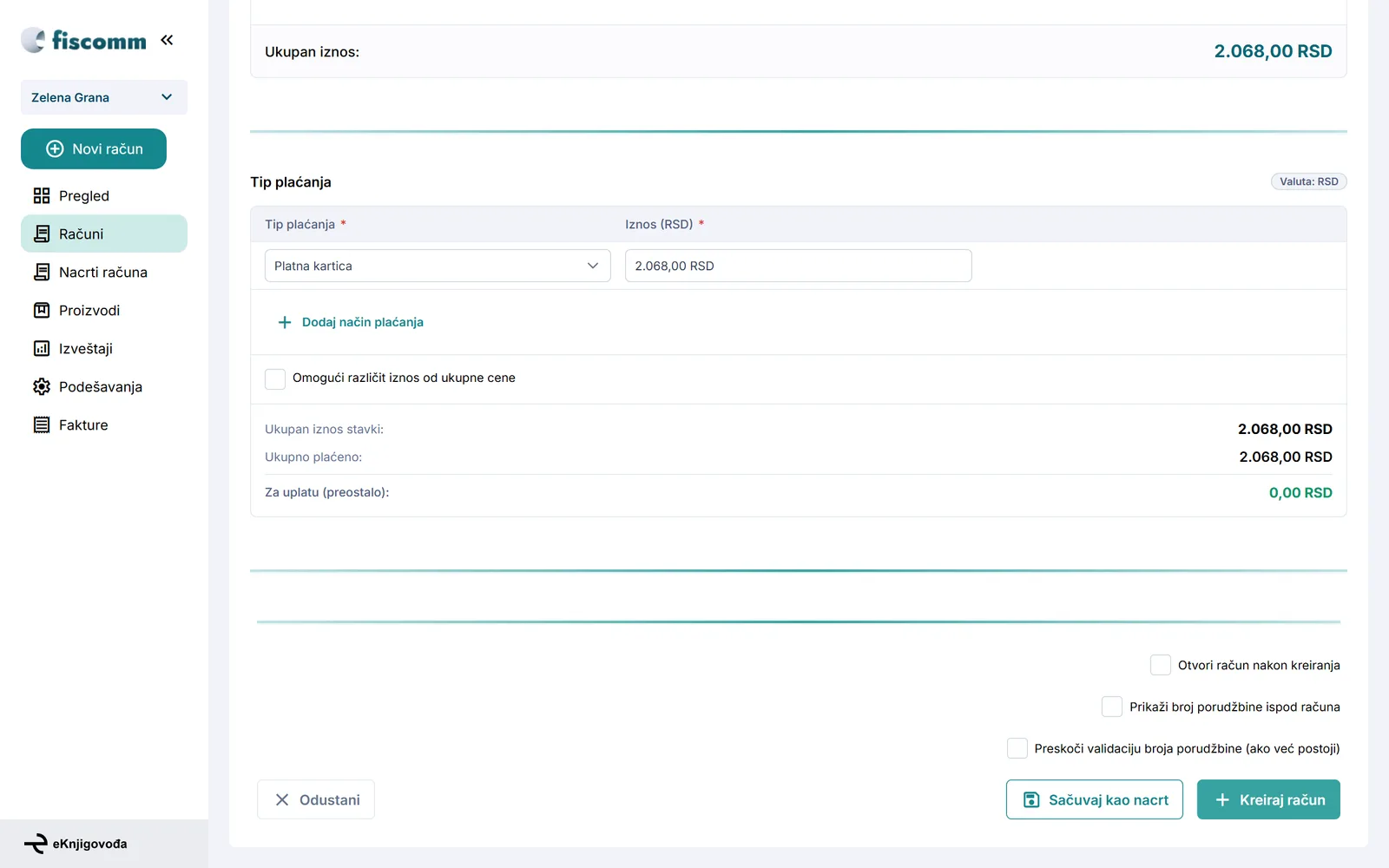Click the Pregled grid icon
The width and height of the screenshot is (1389, 868).
42,195
